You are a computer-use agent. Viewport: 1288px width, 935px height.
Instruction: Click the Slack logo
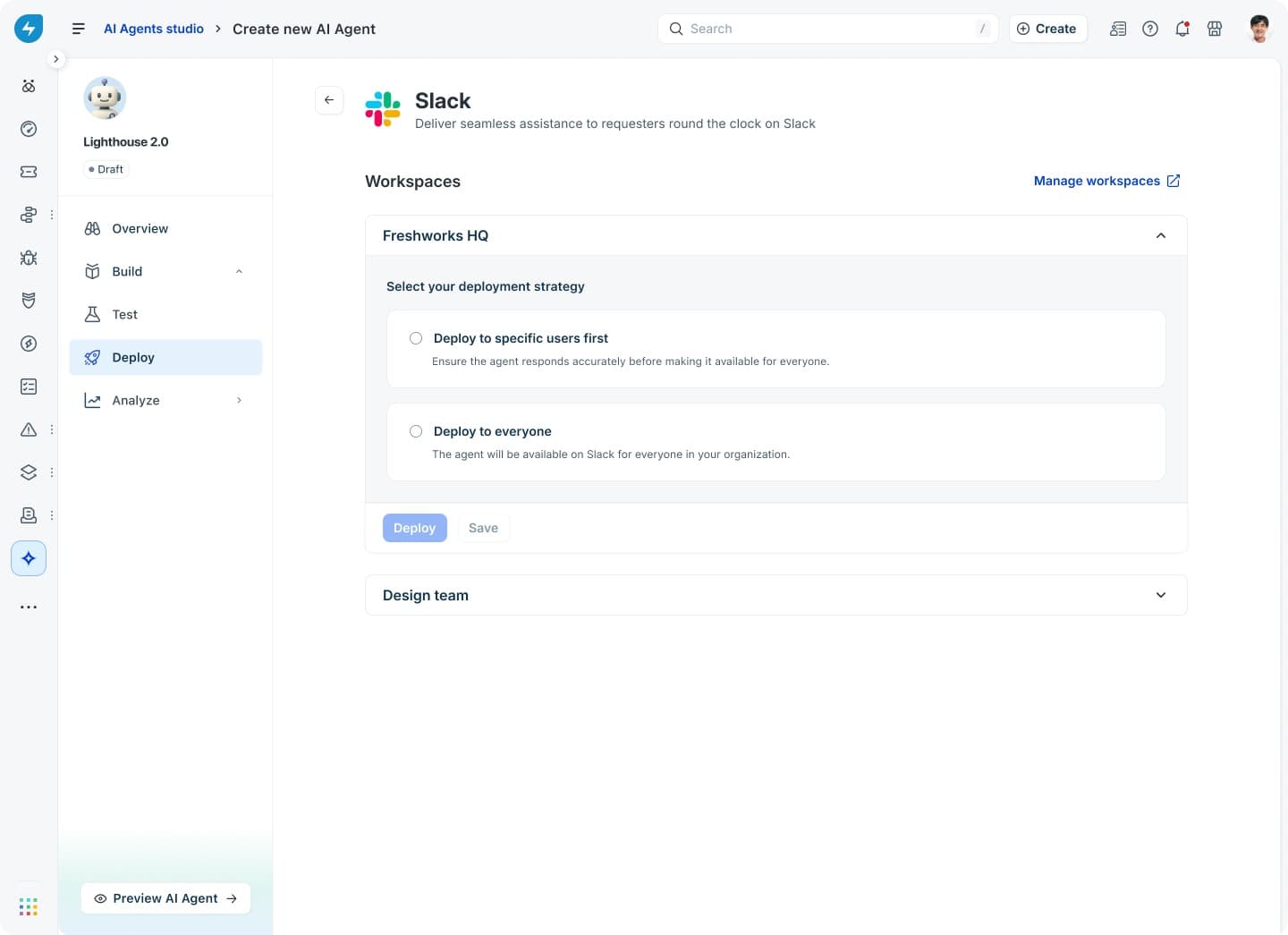click(x=383, y=109)
